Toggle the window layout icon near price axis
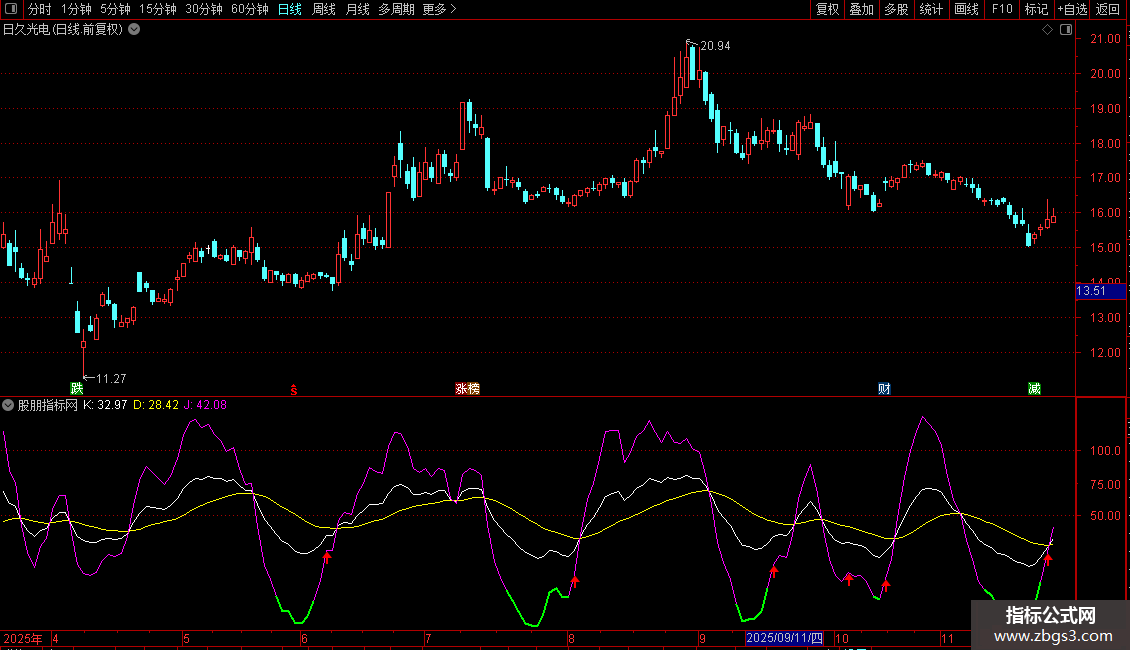Screen dimensions: 1130x650 [x=1066, y=30]
